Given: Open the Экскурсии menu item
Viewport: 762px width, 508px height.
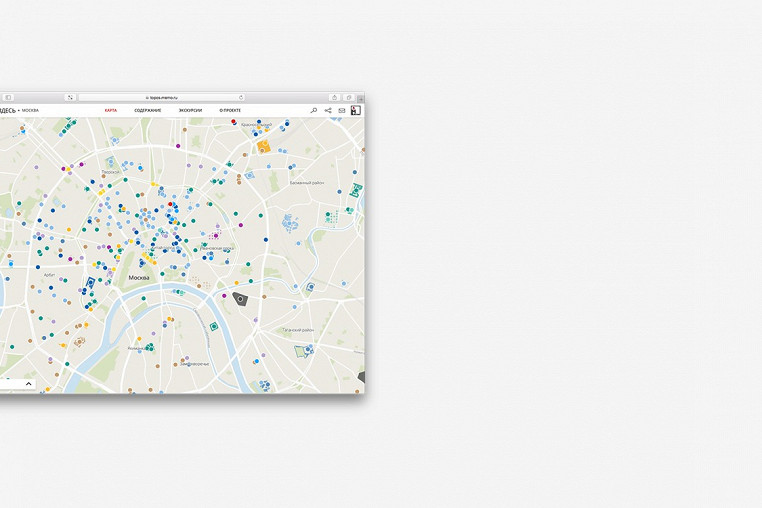Looking at the screenshot, I should tap(190, 111).
